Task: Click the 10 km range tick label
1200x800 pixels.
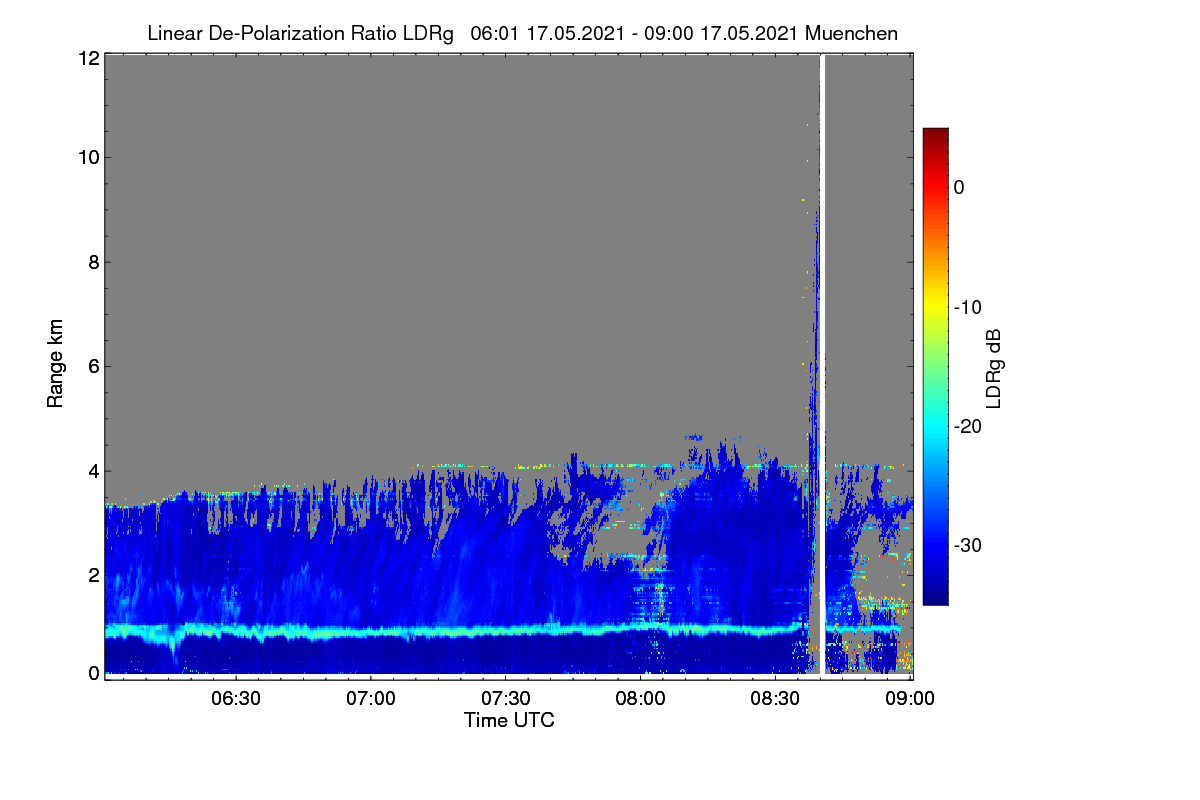Action: 88,157
